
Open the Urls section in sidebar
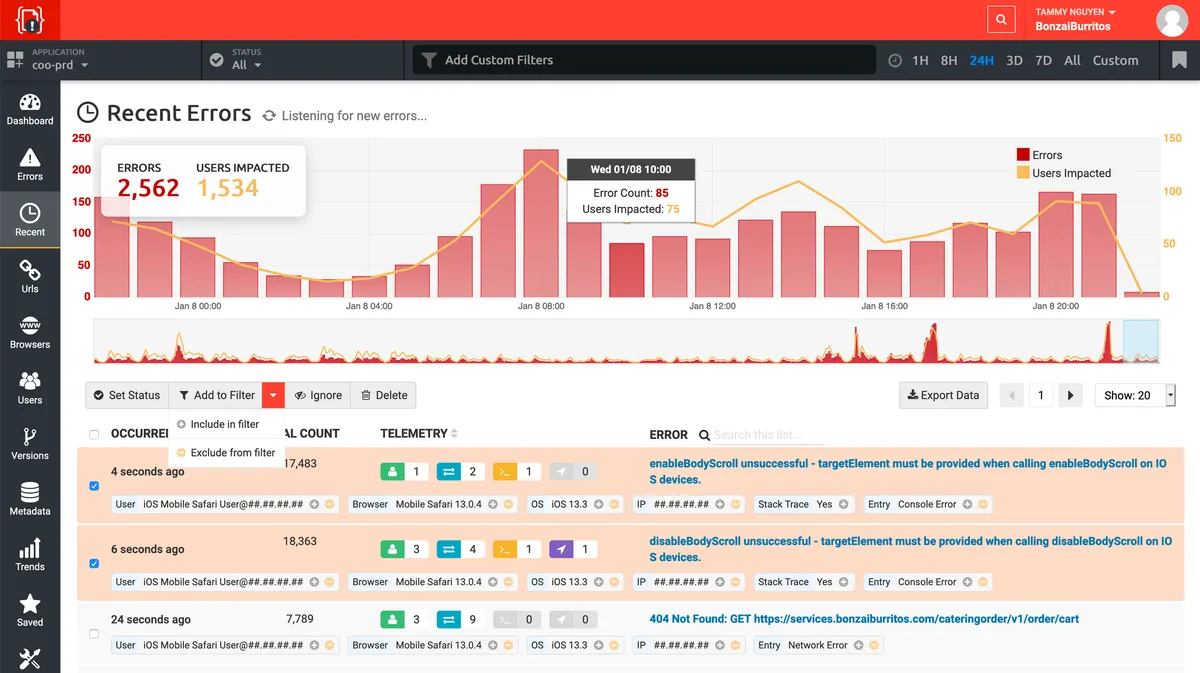tap(30, 277)
